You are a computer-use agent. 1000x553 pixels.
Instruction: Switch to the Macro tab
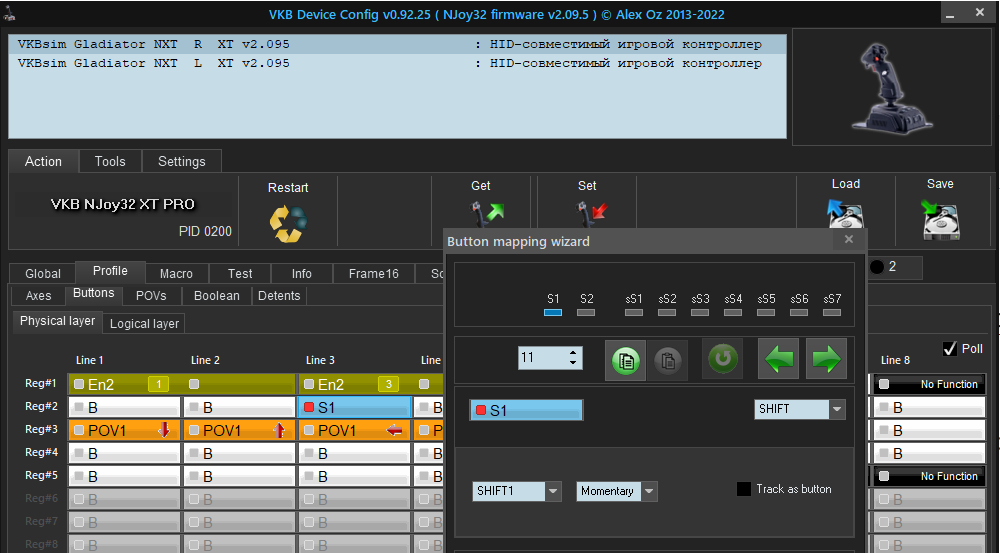(x=176, y=274)
